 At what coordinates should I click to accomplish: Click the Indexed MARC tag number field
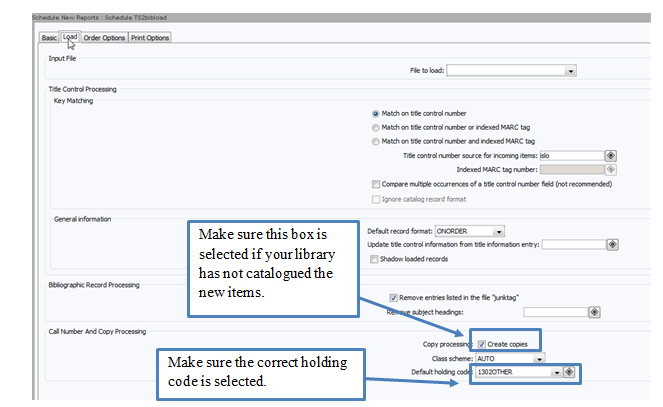pyautogui.click(x=572, y=169)
